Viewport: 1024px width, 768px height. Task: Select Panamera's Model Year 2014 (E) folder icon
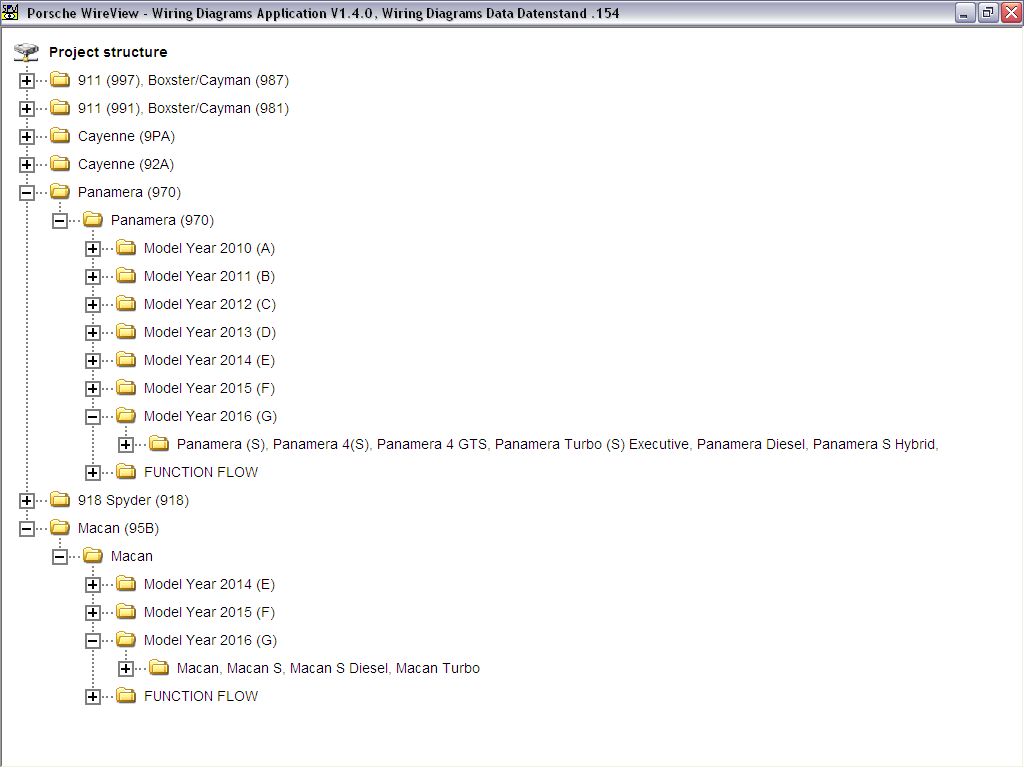pyautogui.click(x=126, y=360)
